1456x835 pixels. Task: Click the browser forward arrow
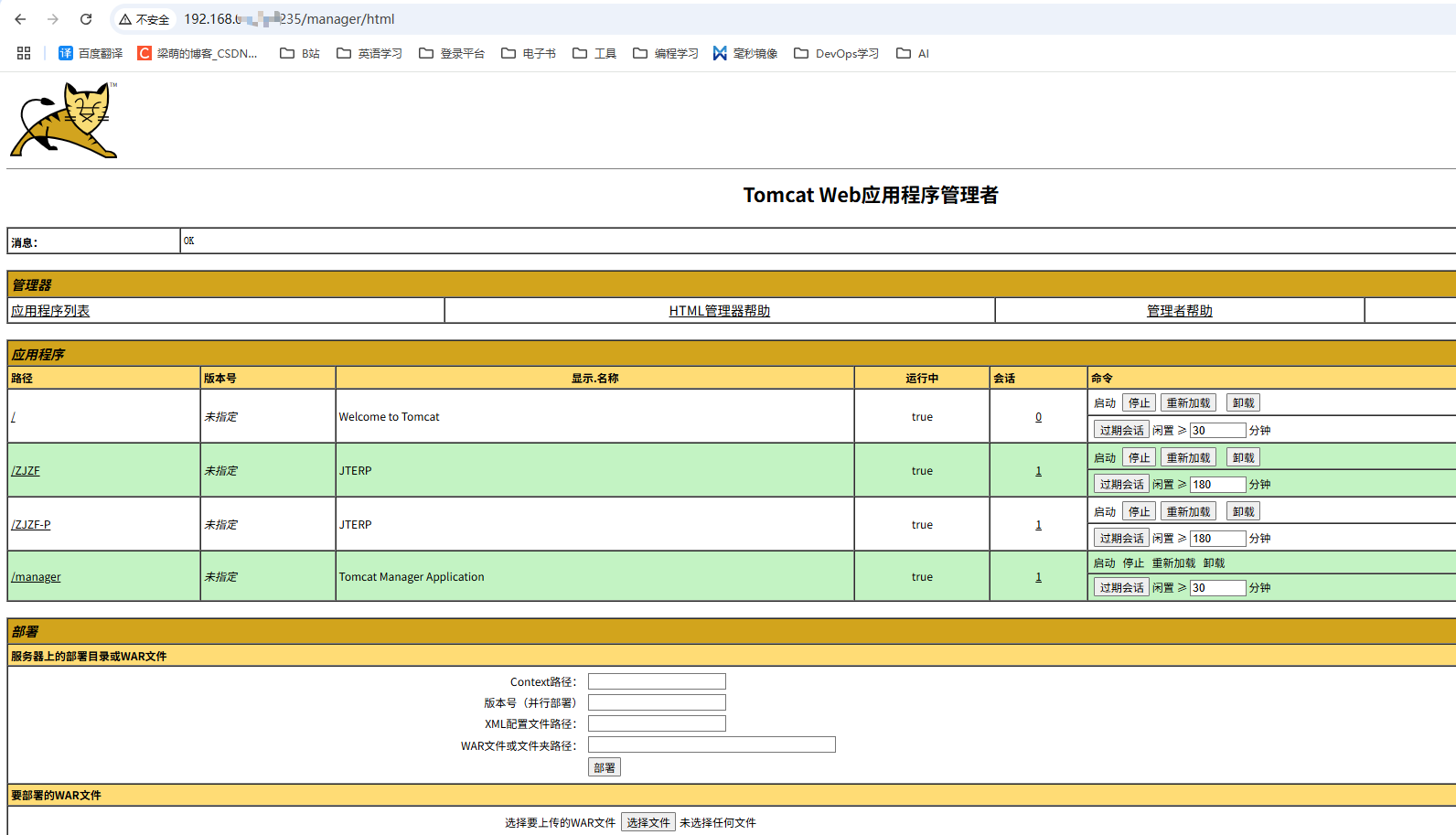pos(53,19)
